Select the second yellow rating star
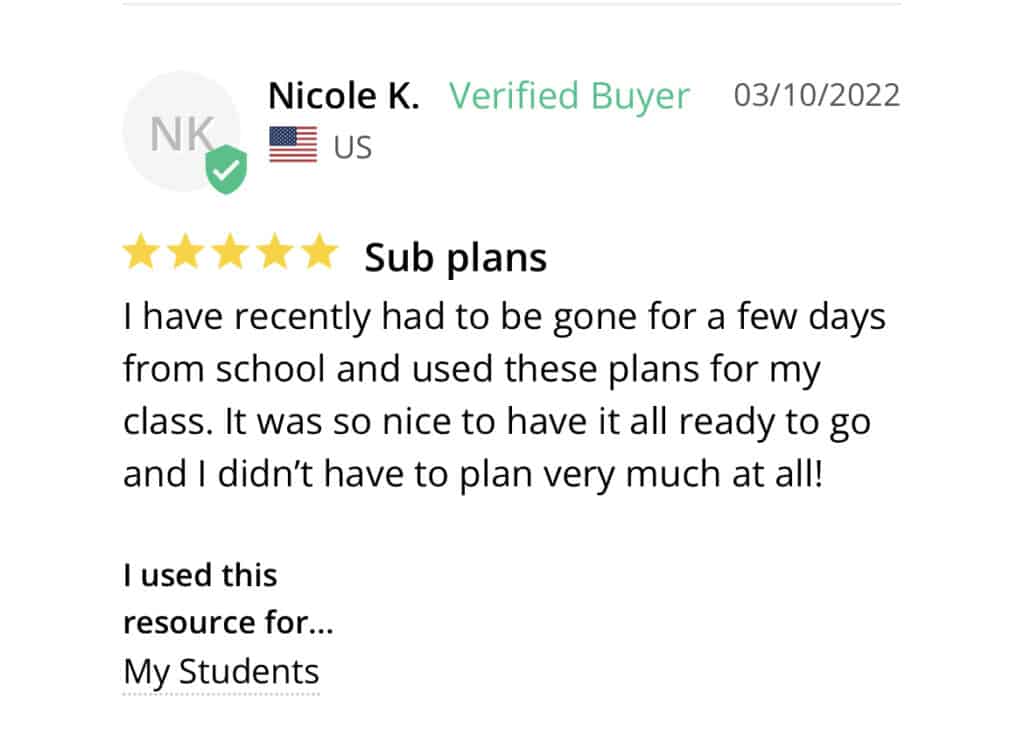The width and height of the screenshot is (1024, 734). click(x=185, y=251)
